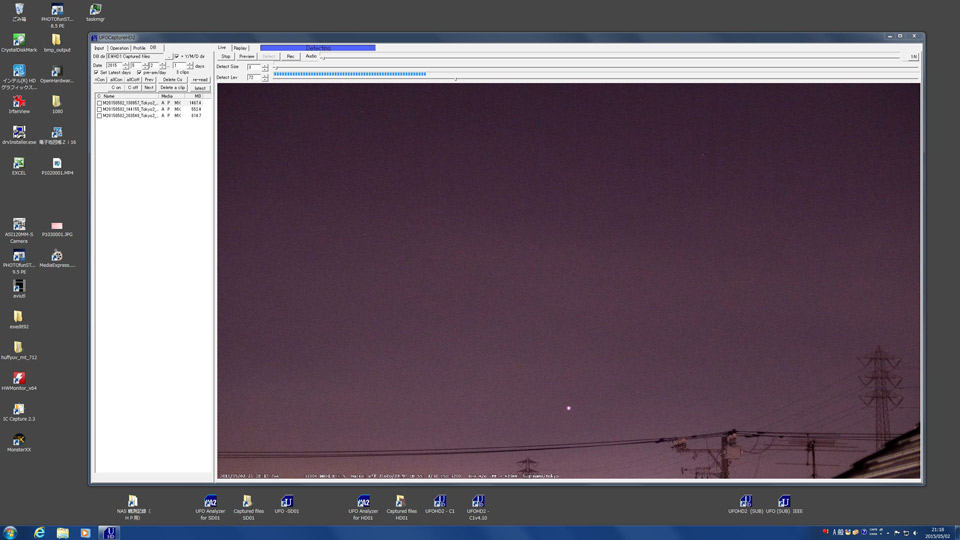Open the bmp_output folder on desktop

[x=57, y=43]
